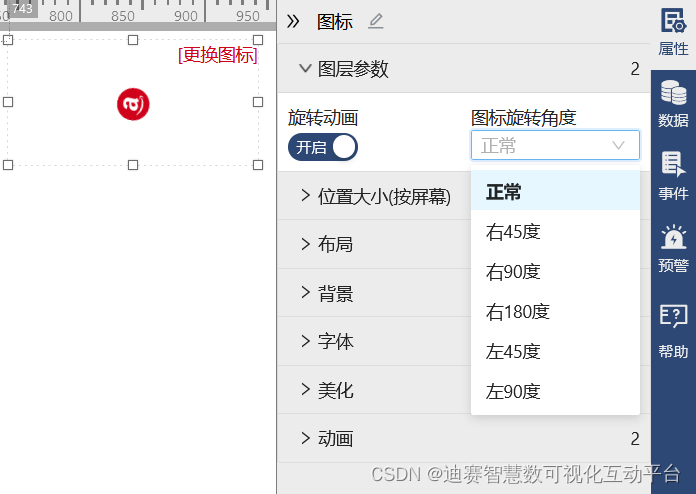Viewport: 696px width, 494px height.
Task: Collapse the panel with double-arrow icon
Action: (293, 21)
